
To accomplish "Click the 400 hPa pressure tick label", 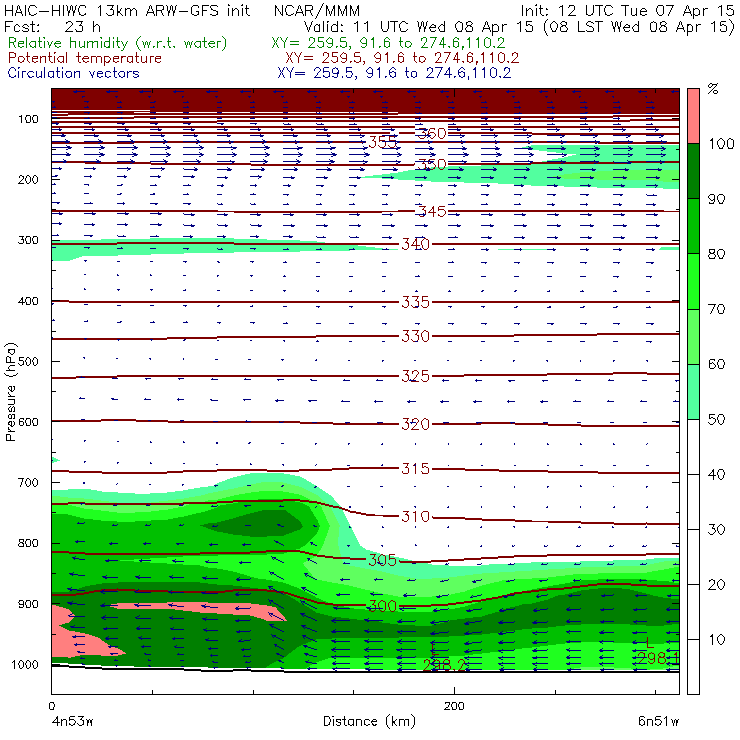I will click(28, 301).
